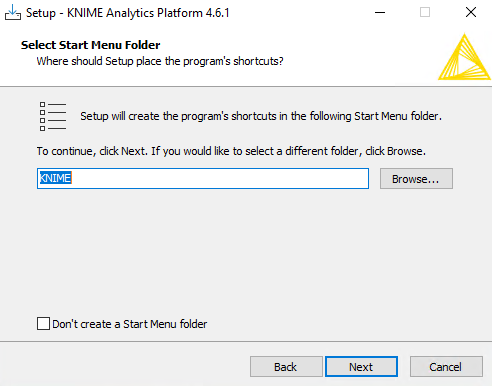Click the yellow KNIME triangle logo
492x386 pixels.
464,57
